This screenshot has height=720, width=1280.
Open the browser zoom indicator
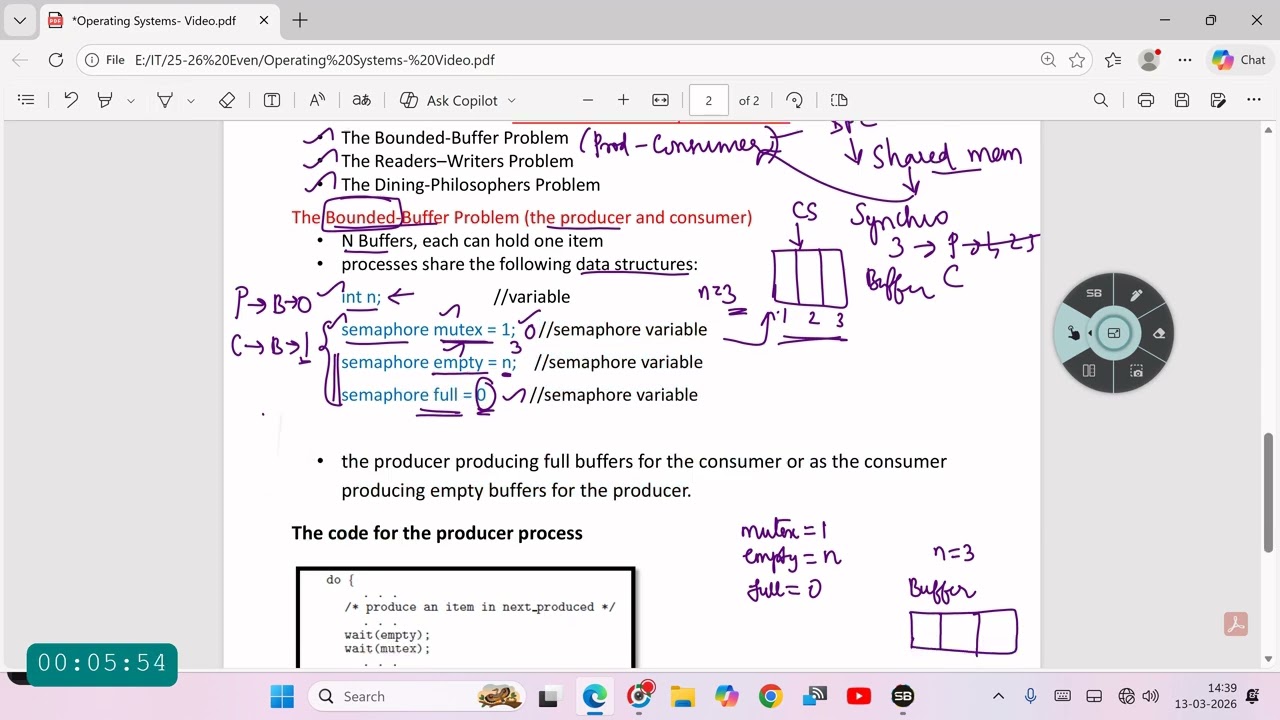click(x=1048, y=60)
